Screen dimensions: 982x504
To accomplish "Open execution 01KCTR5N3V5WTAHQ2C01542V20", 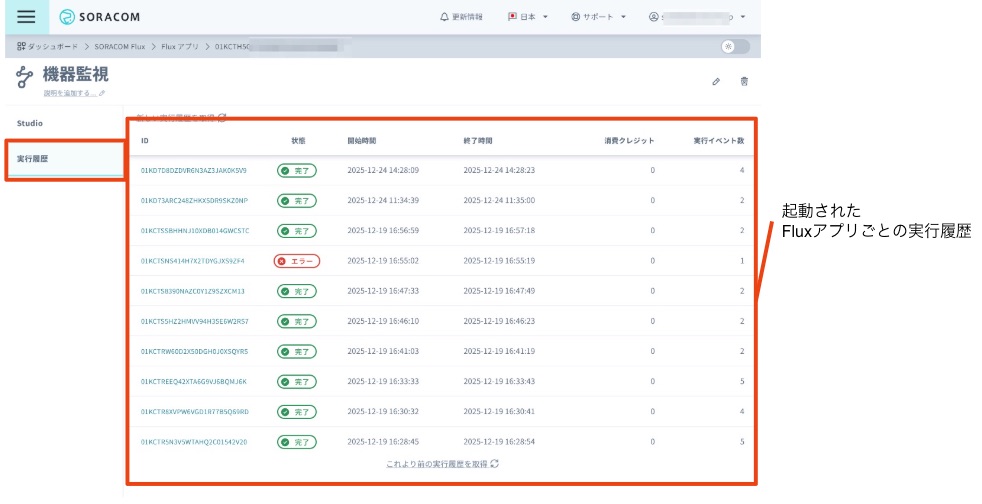I will coord(194,441).
